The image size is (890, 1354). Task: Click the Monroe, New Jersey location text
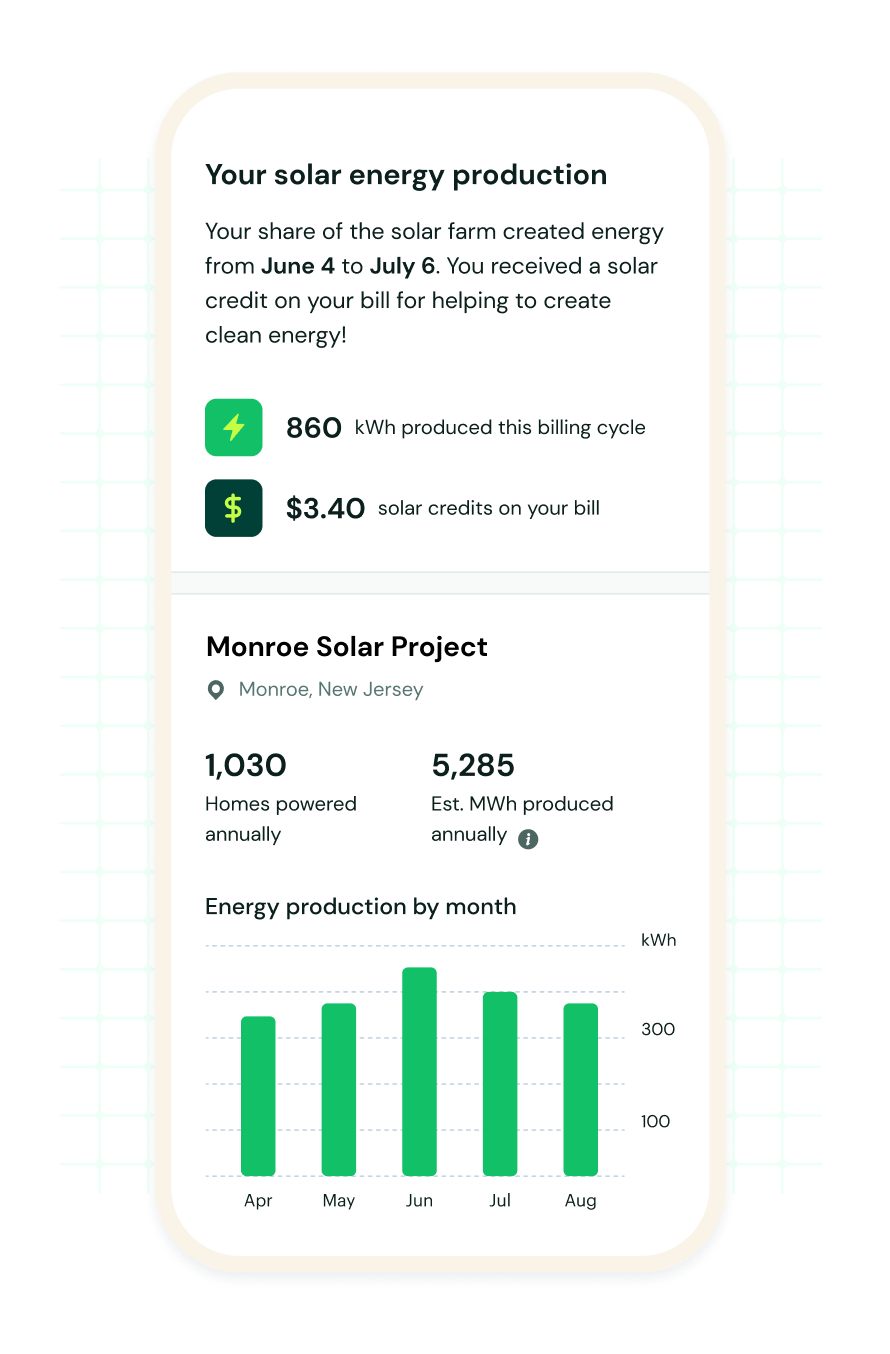331,690
